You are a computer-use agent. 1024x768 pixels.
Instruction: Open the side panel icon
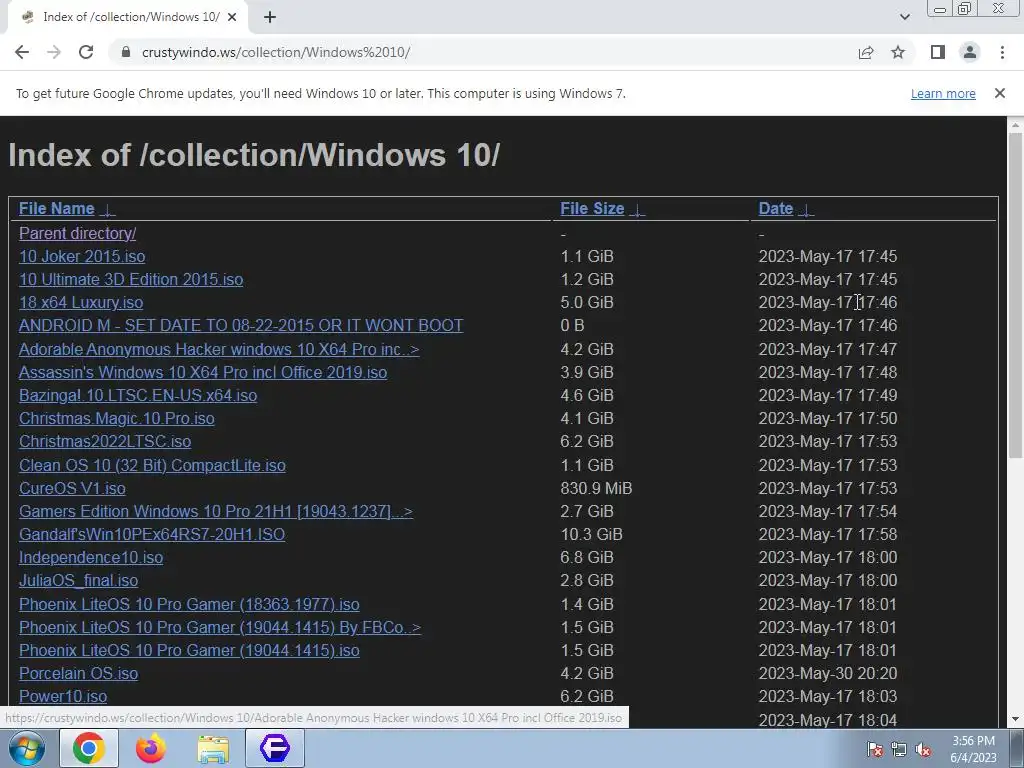click(x=938, y=52)
